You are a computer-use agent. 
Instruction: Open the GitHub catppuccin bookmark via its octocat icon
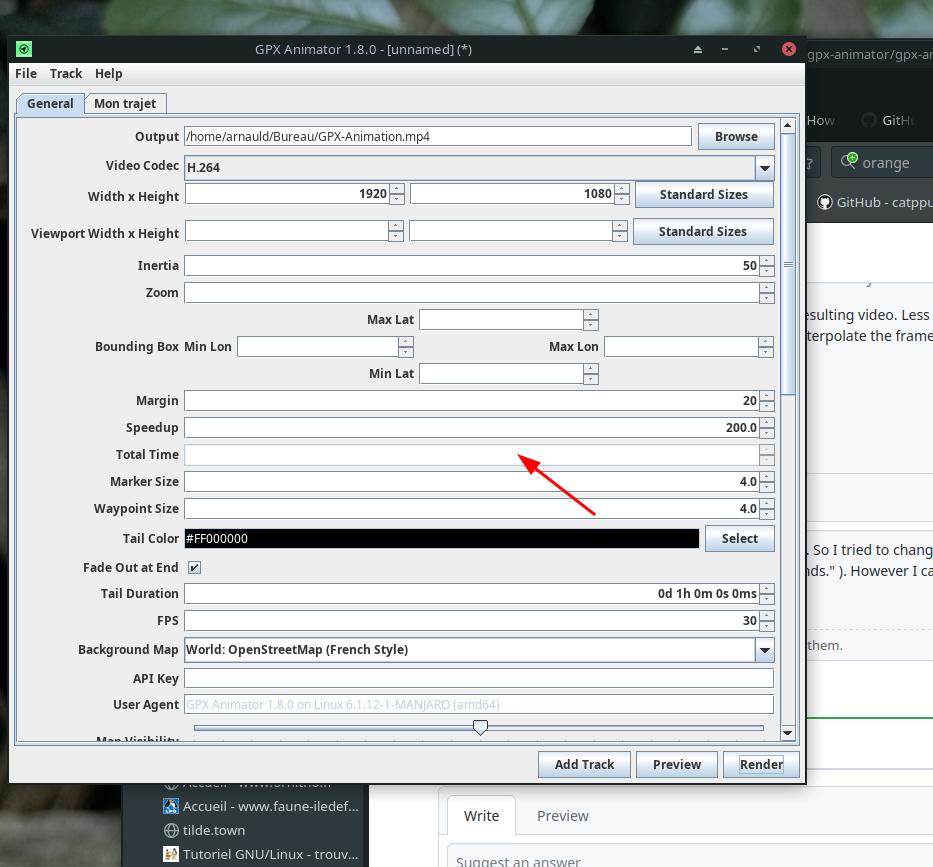[823, 202]
